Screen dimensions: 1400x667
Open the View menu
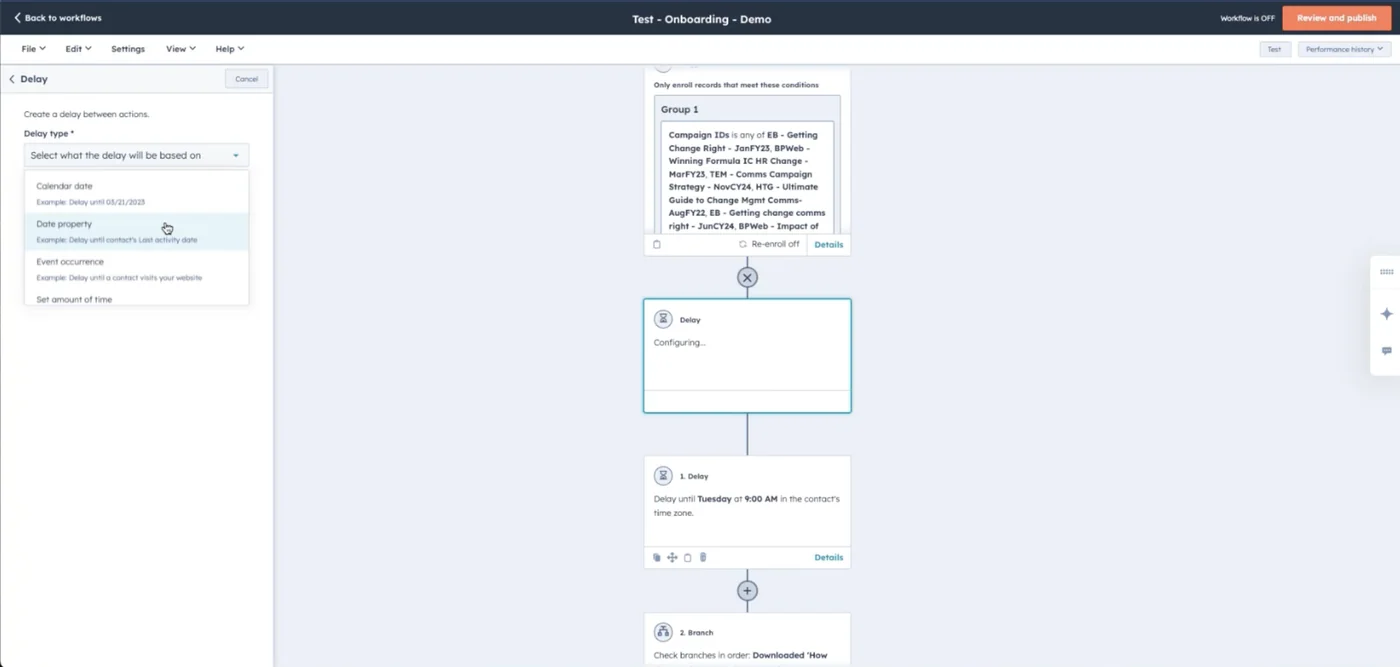coord(181,49)
